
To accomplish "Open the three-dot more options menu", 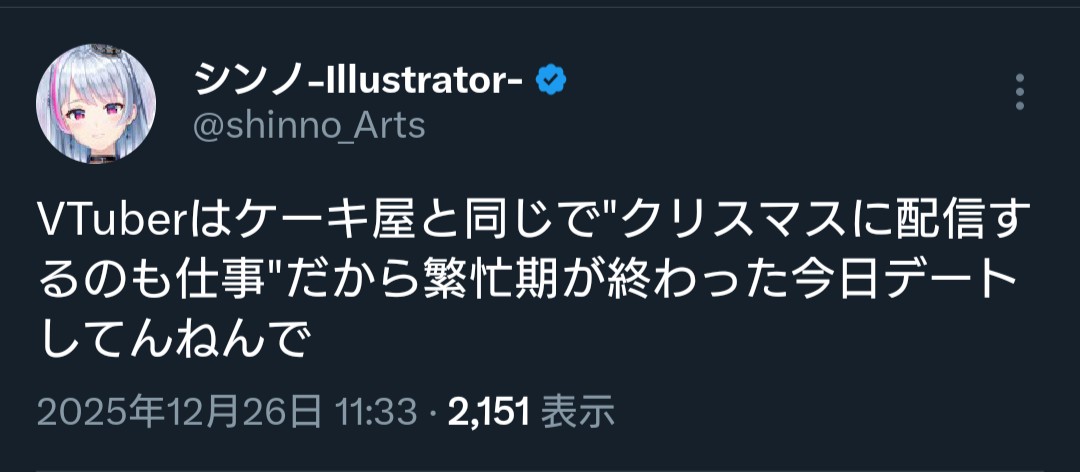I will 1020,91.
